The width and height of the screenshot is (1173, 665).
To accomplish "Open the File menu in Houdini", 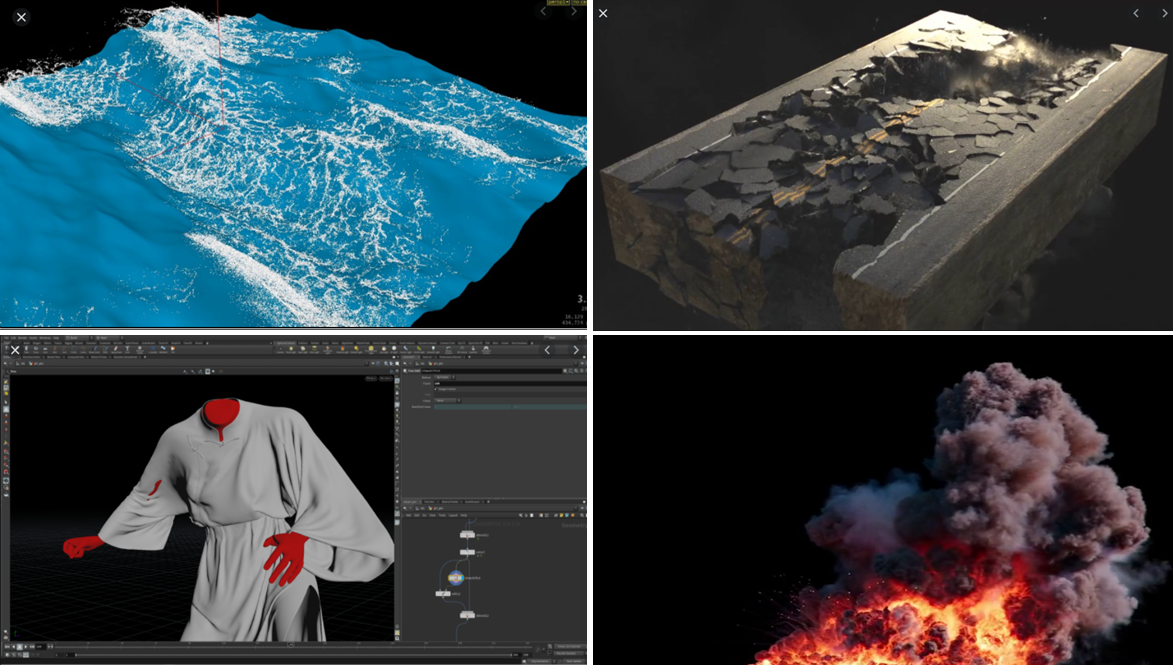I will point(6,339).
